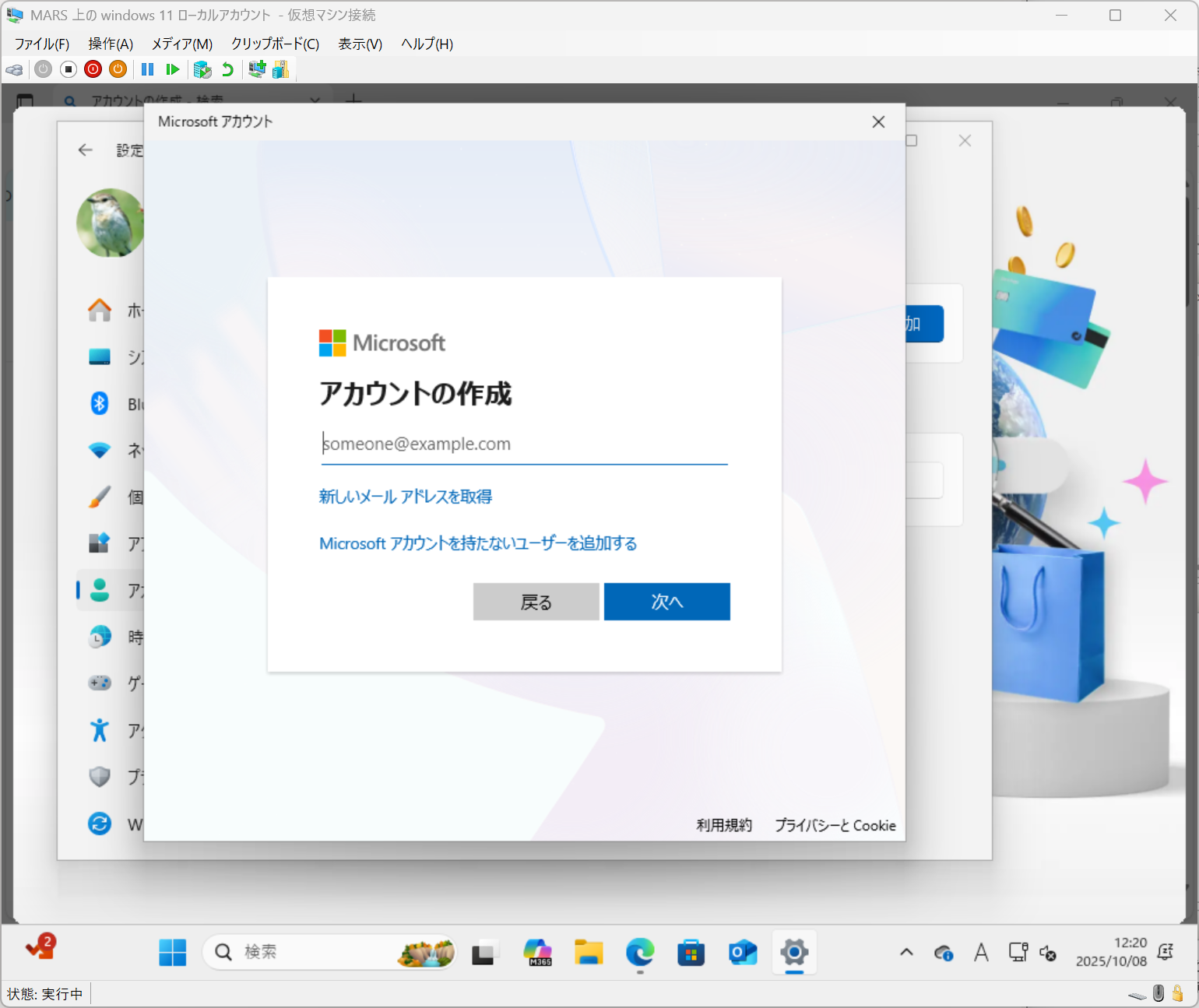The height and width of the screenshot is (1008, 1199).
Task: Click the green Reset icon
Action: click(172, 70)
